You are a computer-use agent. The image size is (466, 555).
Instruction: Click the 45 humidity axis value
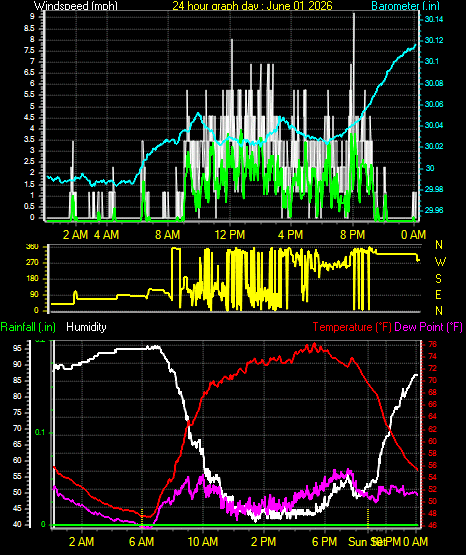pos(17,508)
